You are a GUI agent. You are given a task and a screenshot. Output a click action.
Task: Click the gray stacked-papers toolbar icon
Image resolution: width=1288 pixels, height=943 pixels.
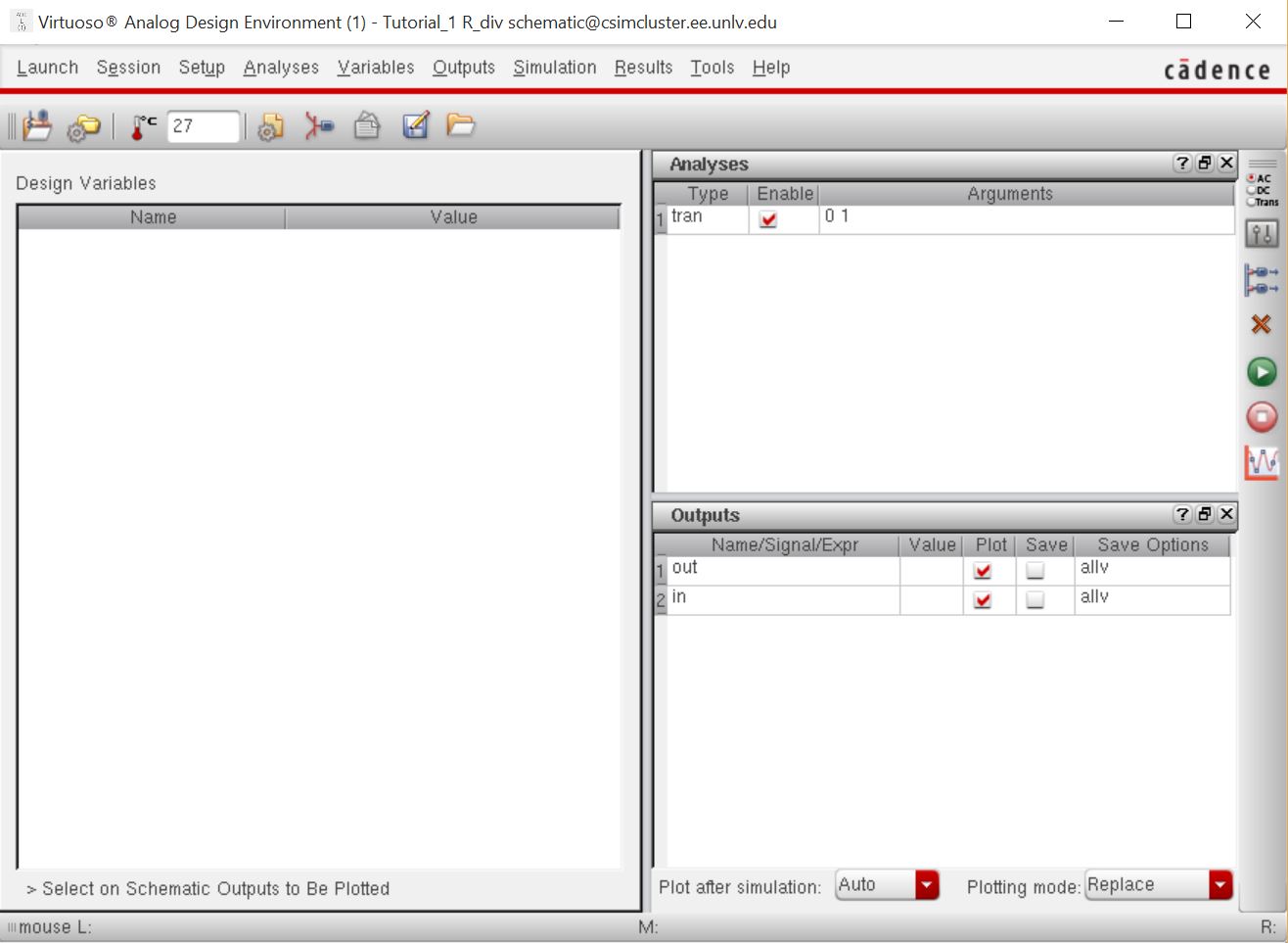coord(367,125)
